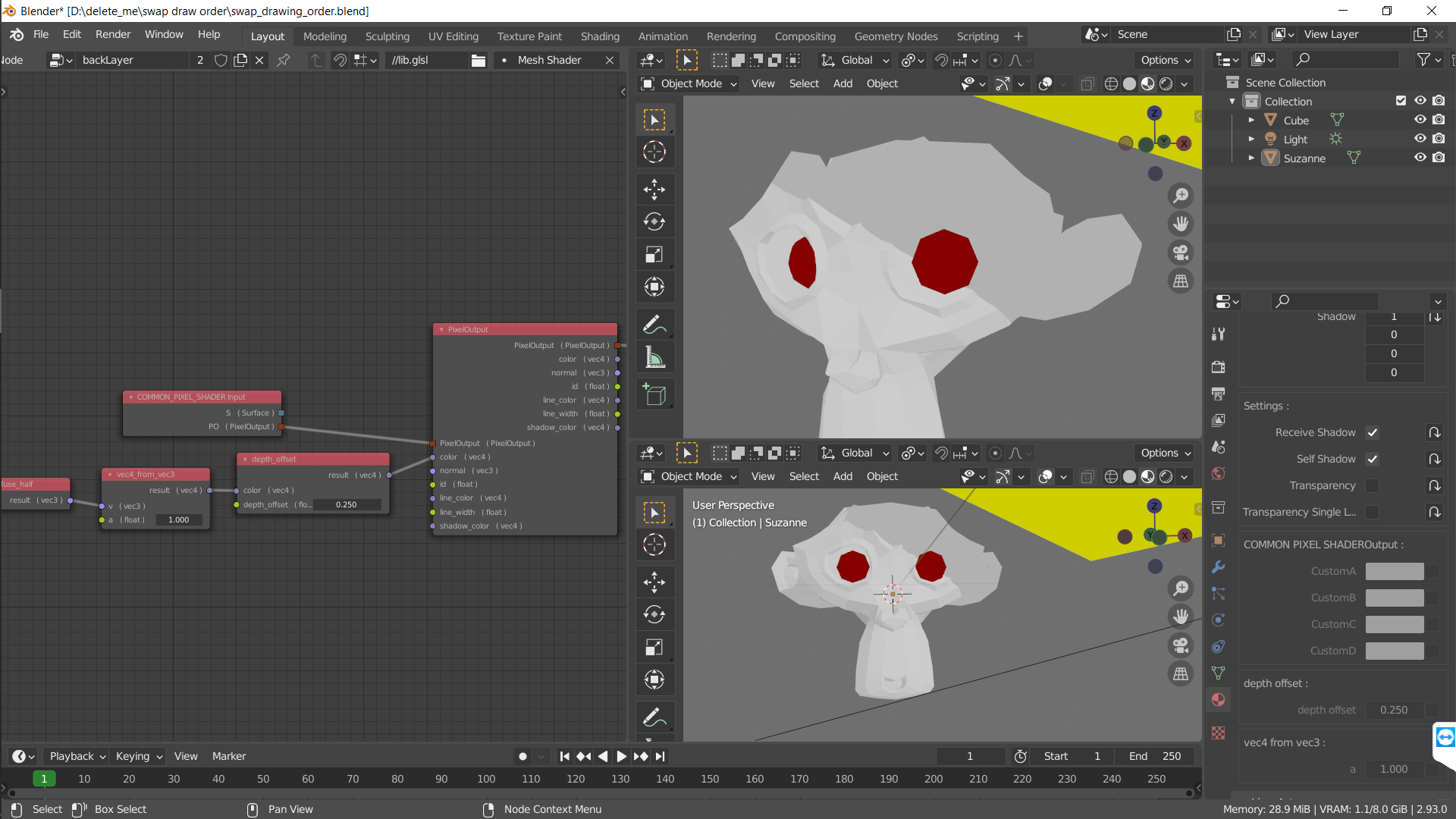This screenshot has width=1456, height=819.
Task: Select the Move tool in lower viewport
Action: (x=654, y=582)
